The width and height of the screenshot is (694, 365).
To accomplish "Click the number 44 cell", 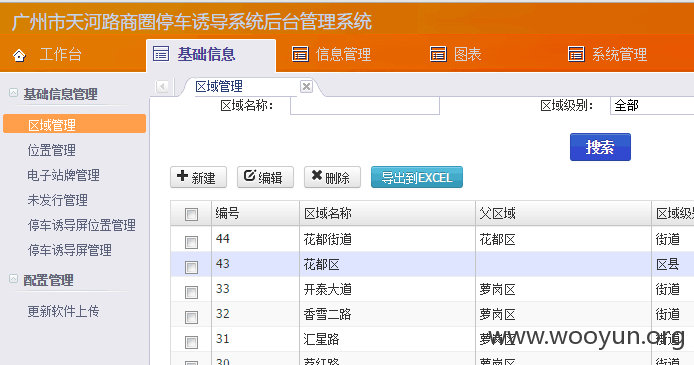I will 256,239.
